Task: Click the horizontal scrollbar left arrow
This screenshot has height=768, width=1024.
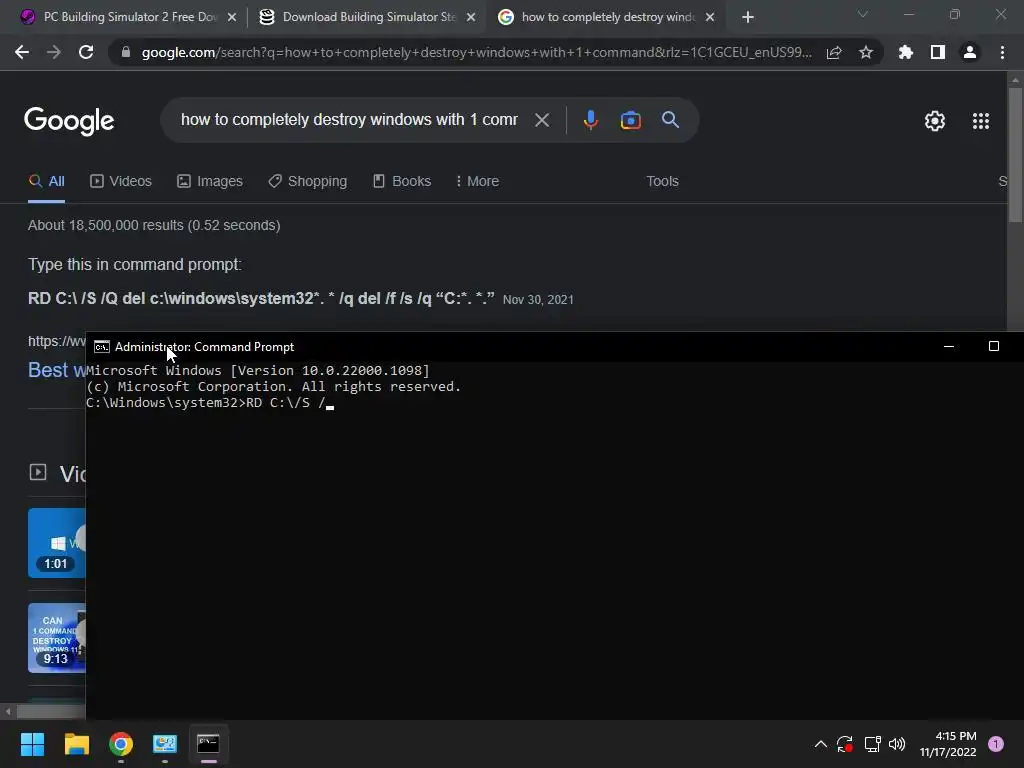Action: 8,711
